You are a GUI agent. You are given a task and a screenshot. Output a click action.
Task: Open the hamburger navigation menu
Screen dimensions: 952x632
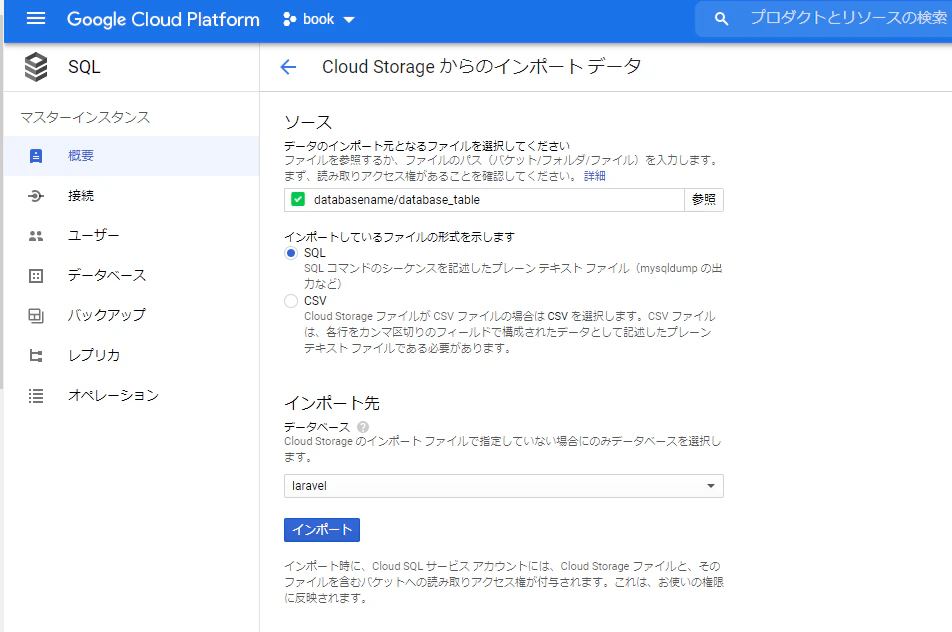[x=36, y=19]
